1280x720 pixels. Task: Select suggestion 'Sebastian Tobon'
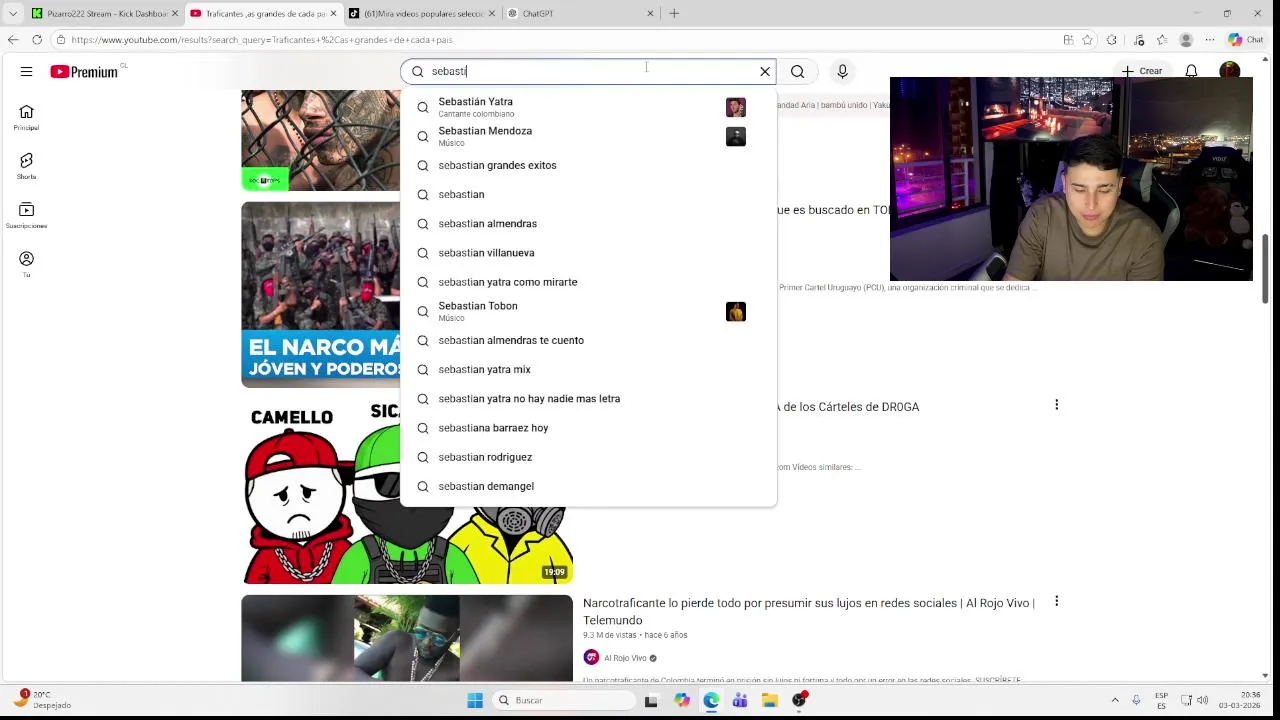click(x=588, y=311)
